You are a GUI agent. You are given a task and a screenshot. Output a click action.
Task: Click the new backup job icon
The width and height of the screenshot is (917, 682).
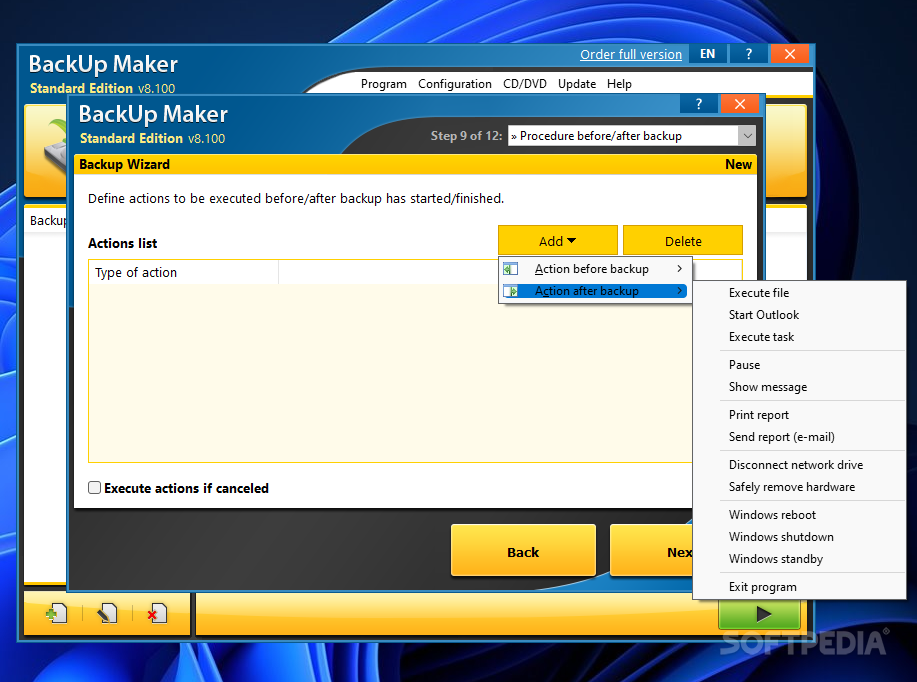(x=57, y=614)
